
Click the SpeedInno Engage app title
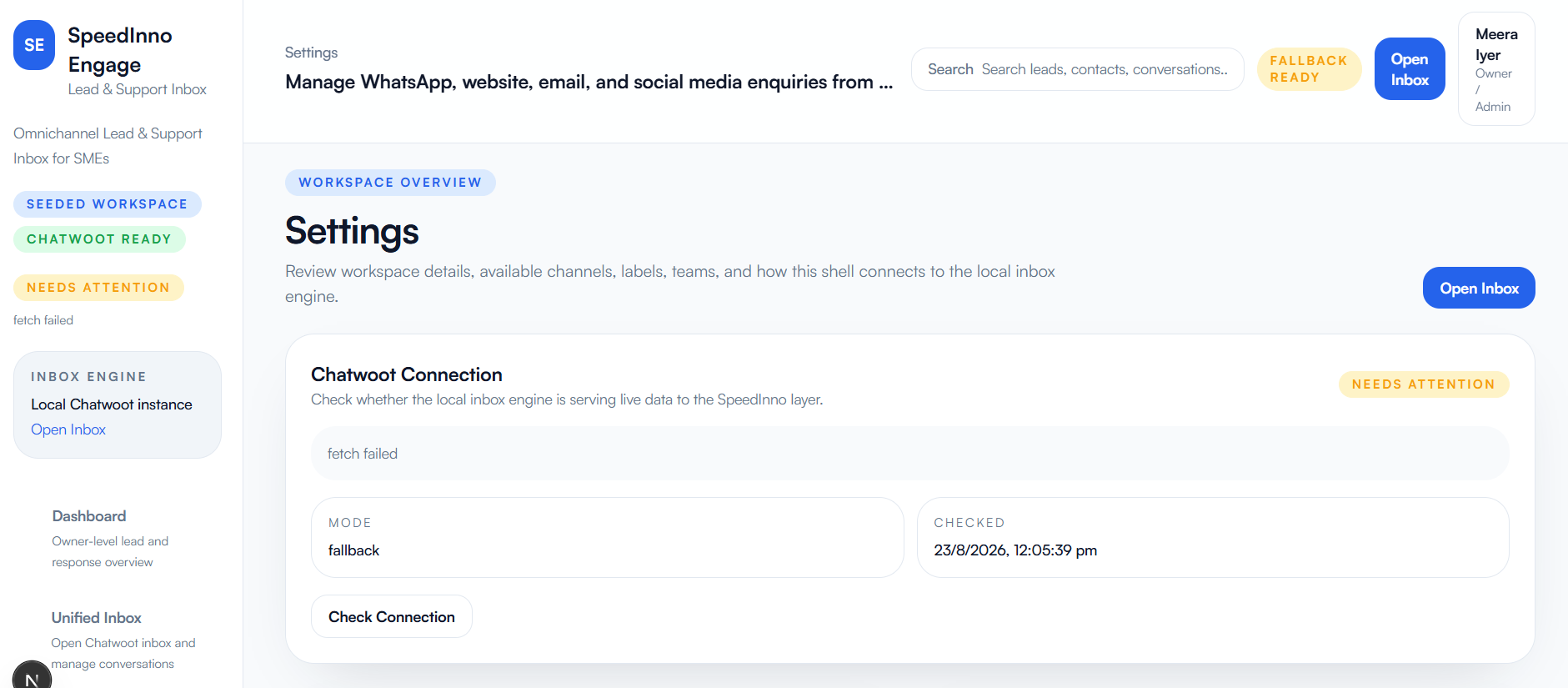coord(120,50)
